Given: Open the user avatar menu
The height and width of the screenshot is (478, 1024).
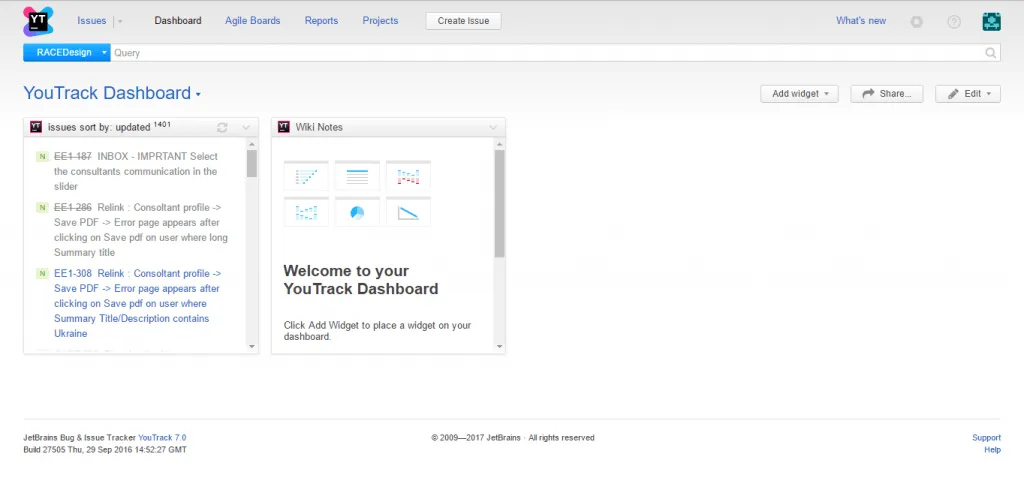Looking at the screenshot, I should click(x=991, y=22).
